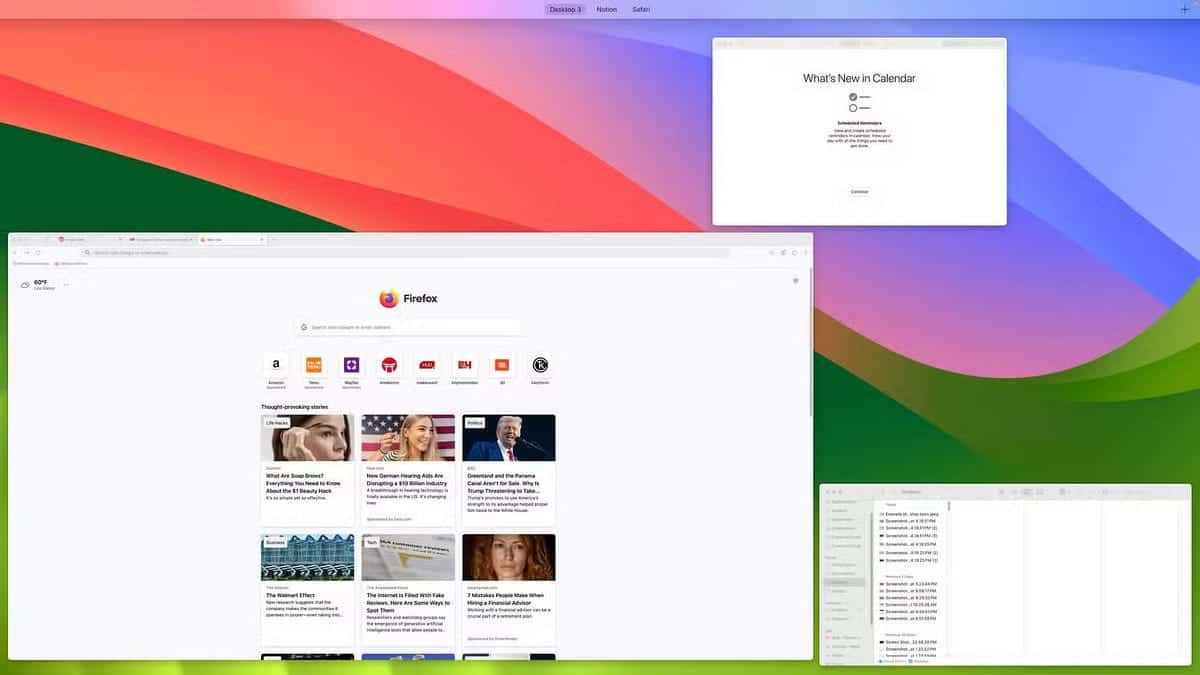
Task: Click the Firefox logo on new tab page
Action: click(389, 298)
